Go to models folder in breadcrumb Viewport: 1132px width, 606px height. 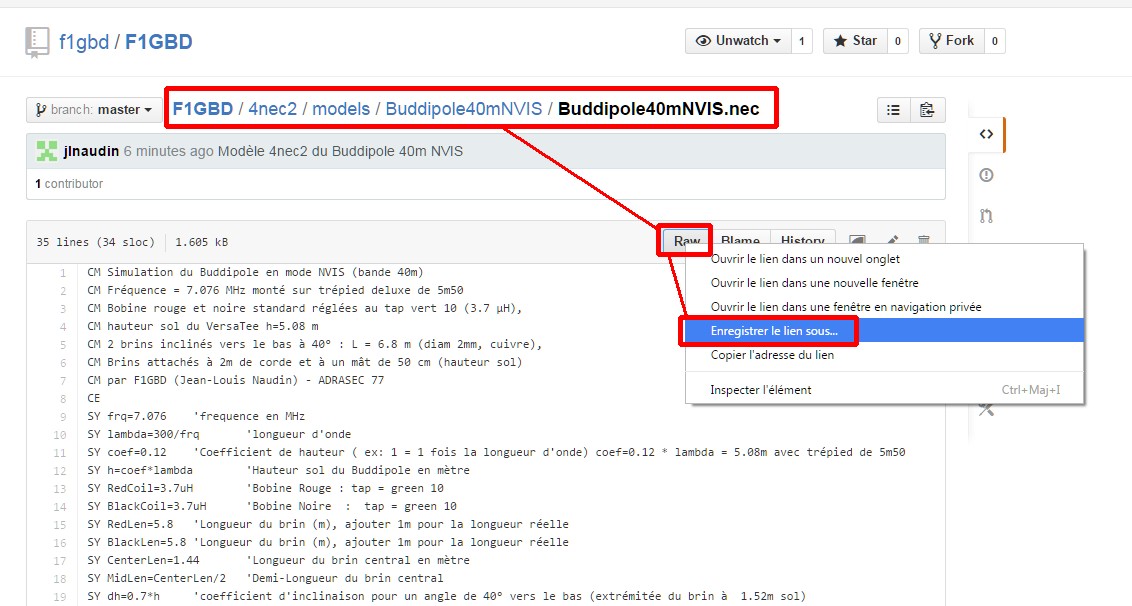coord(341,109)
